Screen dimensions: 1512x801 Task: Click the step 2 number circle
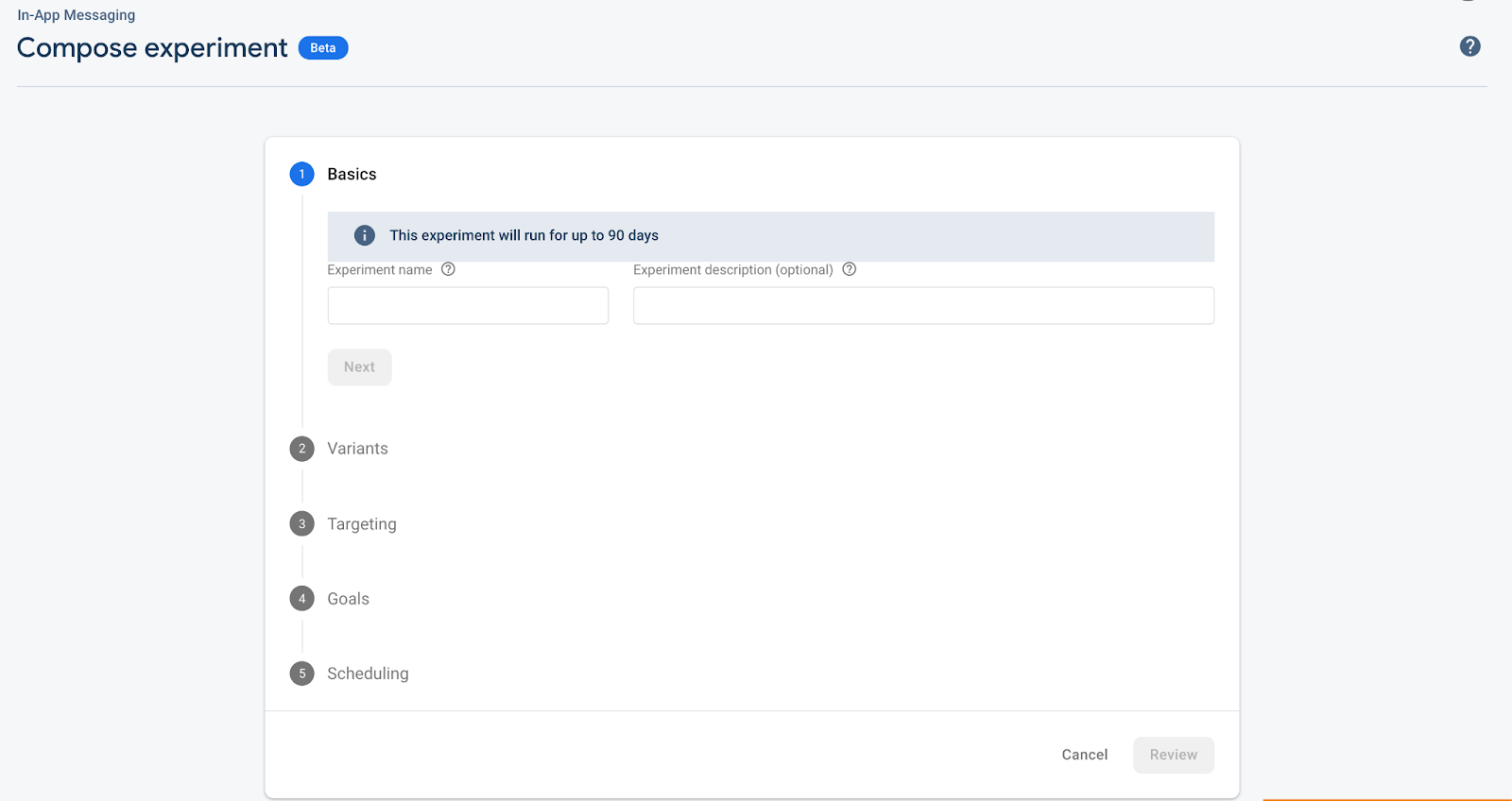tap(301, 449)
